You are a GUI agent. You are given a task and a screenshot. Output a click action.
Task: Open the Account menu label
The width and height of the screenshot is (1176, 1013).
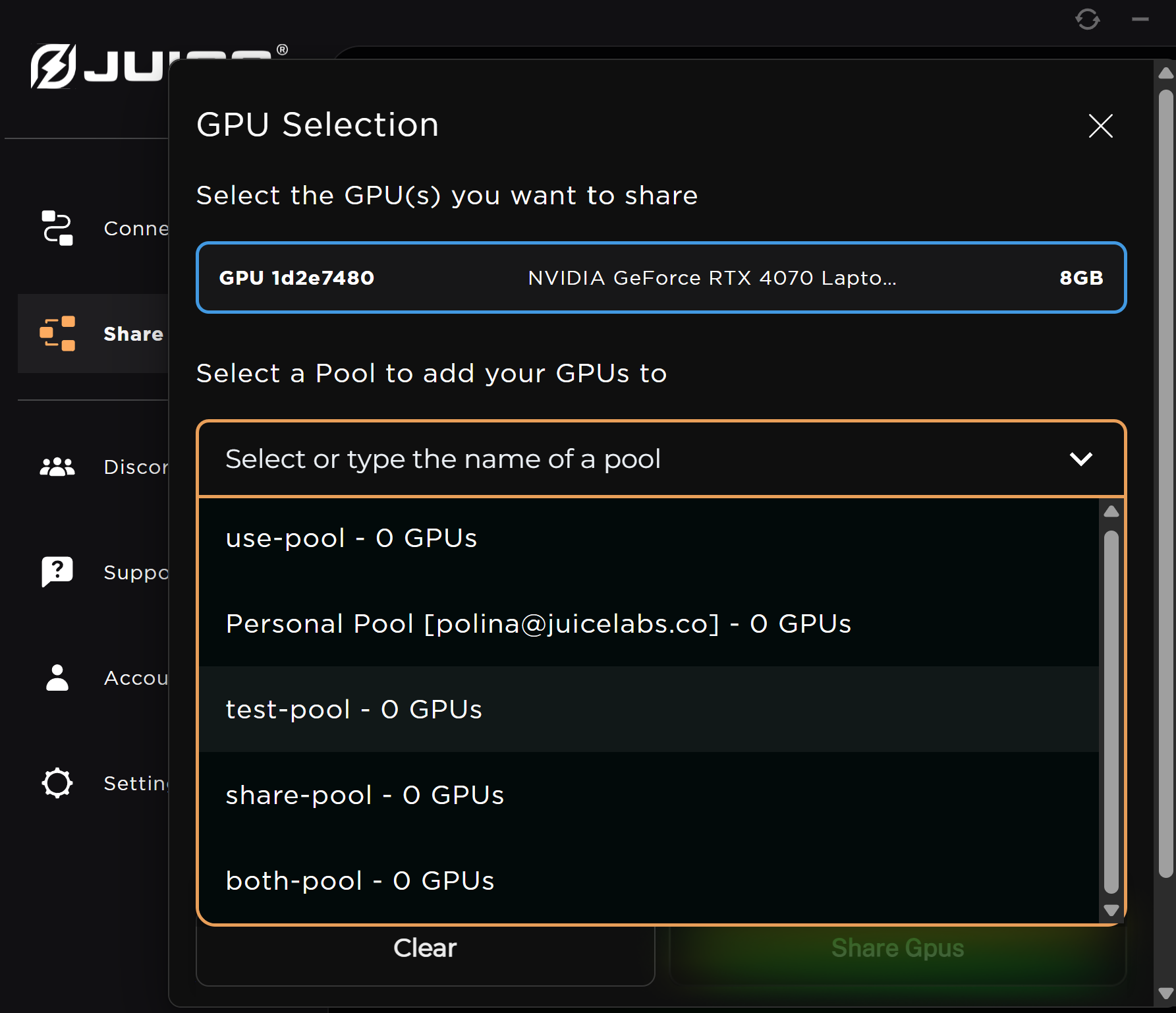pyautogui.click(x=136, y=678)
